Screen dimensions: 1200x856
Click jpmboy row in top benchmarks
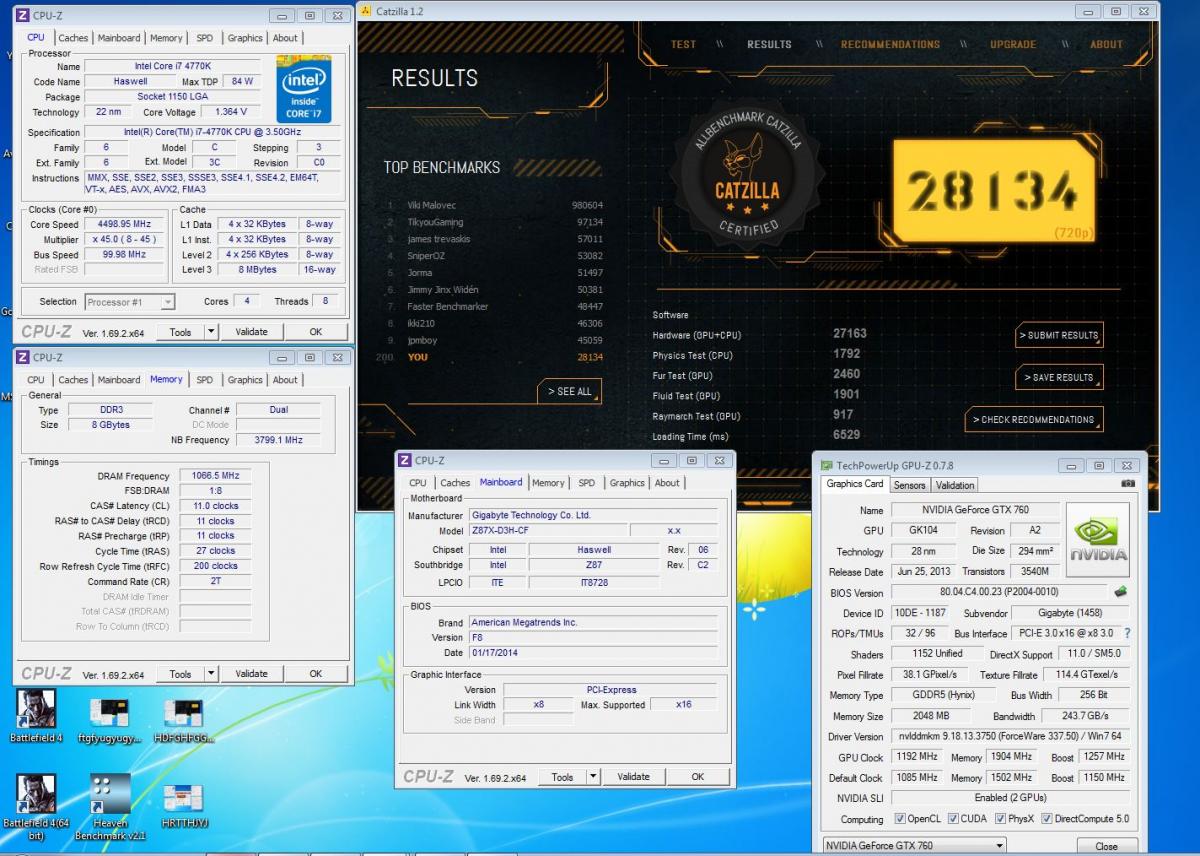tap(495, 340)
